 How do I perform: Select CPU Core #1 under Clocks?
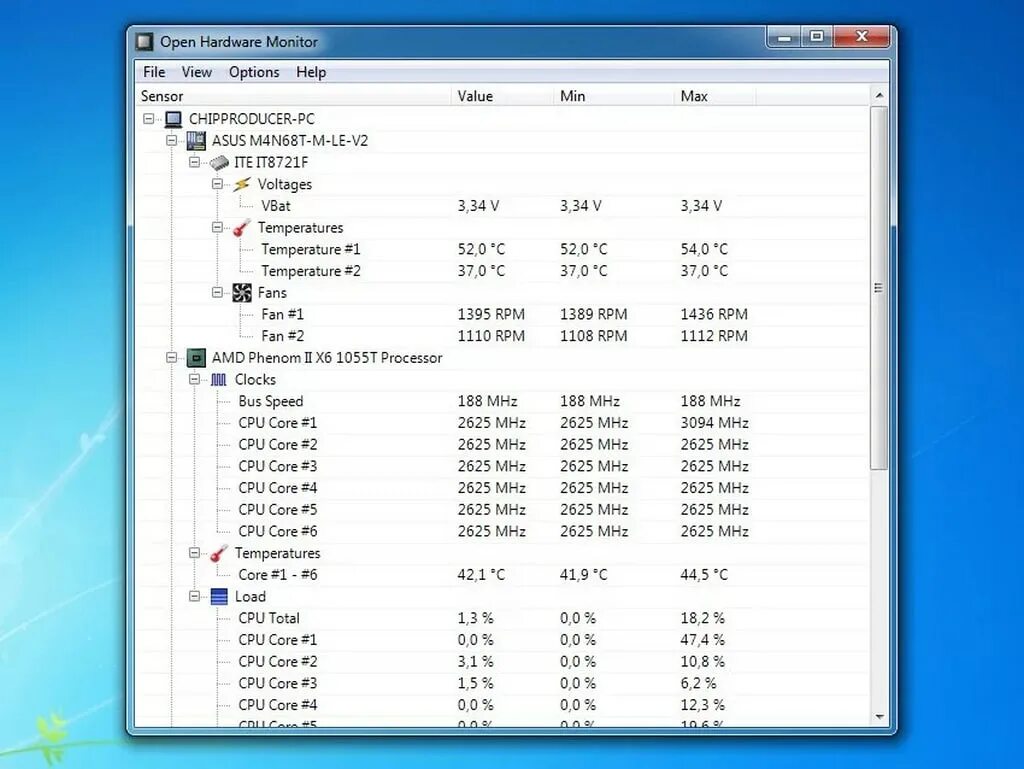point(502,423)
